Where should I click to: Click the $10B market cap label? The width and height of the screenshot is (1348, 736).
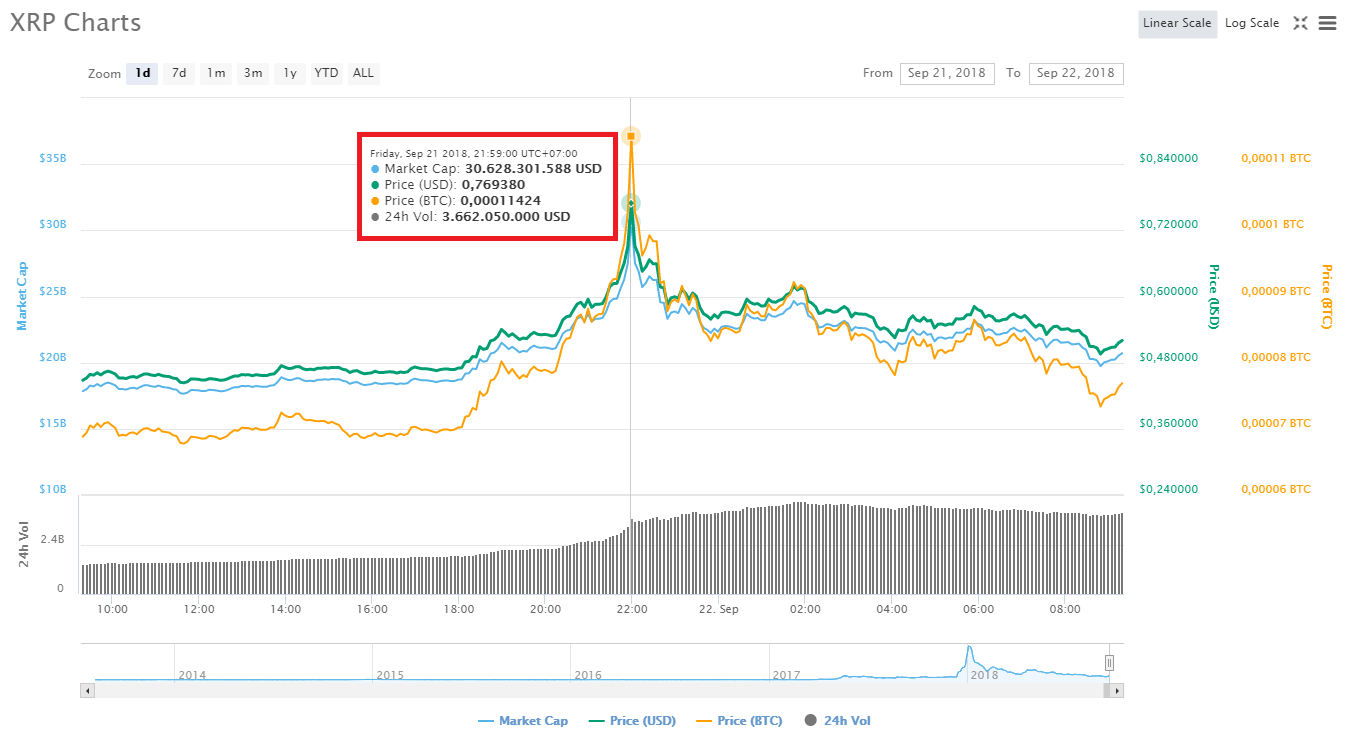point(52,489)
